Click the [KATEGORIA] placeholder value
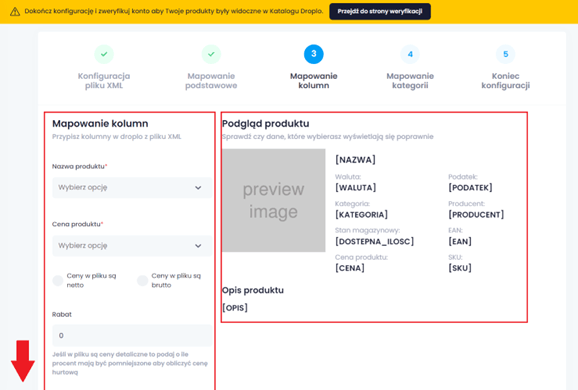The height and width of the screenshot is (390, 578). [361, 215]
